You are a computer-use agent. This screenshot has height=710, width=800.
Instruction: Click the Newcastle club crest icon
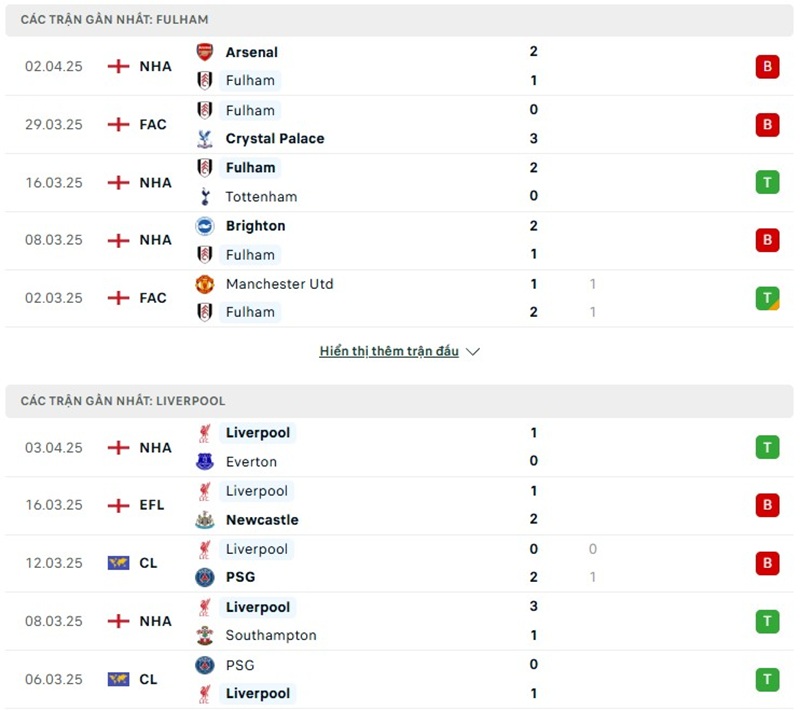205,520
